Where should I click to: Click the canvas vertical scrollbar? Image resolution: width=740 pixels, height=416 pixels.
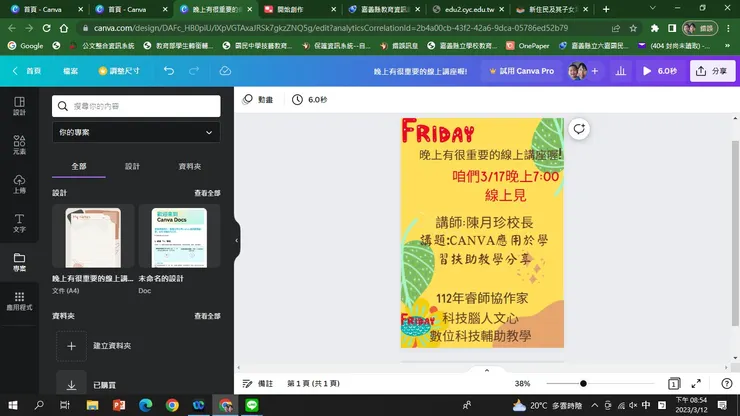tap(735, 233)
